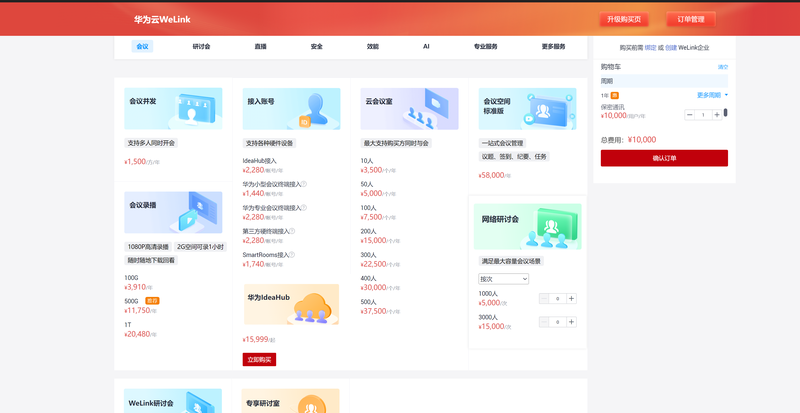Increase 保密通讯 quantity in cart
800x413 pixels.
pyautogui.click(x=717, y=115)
